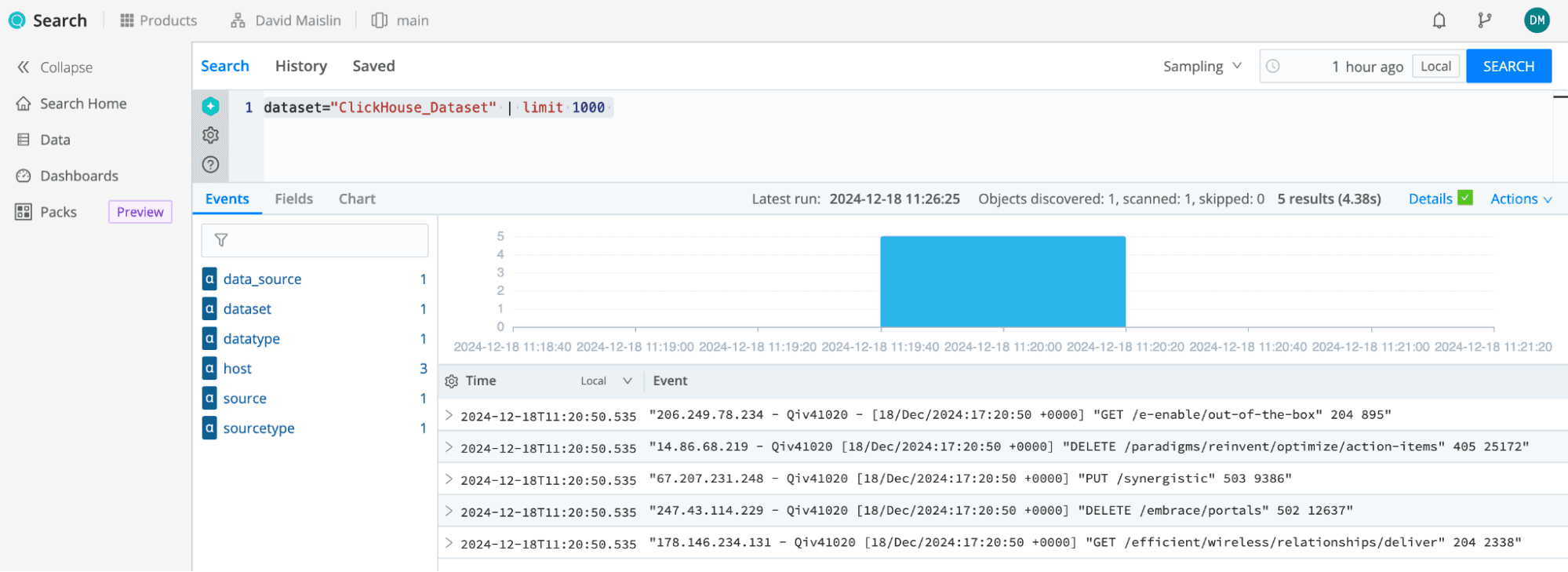Open the Actions dropdown menu
The width and height of the screenshot is (1568, 572).
pos(1520,199)
